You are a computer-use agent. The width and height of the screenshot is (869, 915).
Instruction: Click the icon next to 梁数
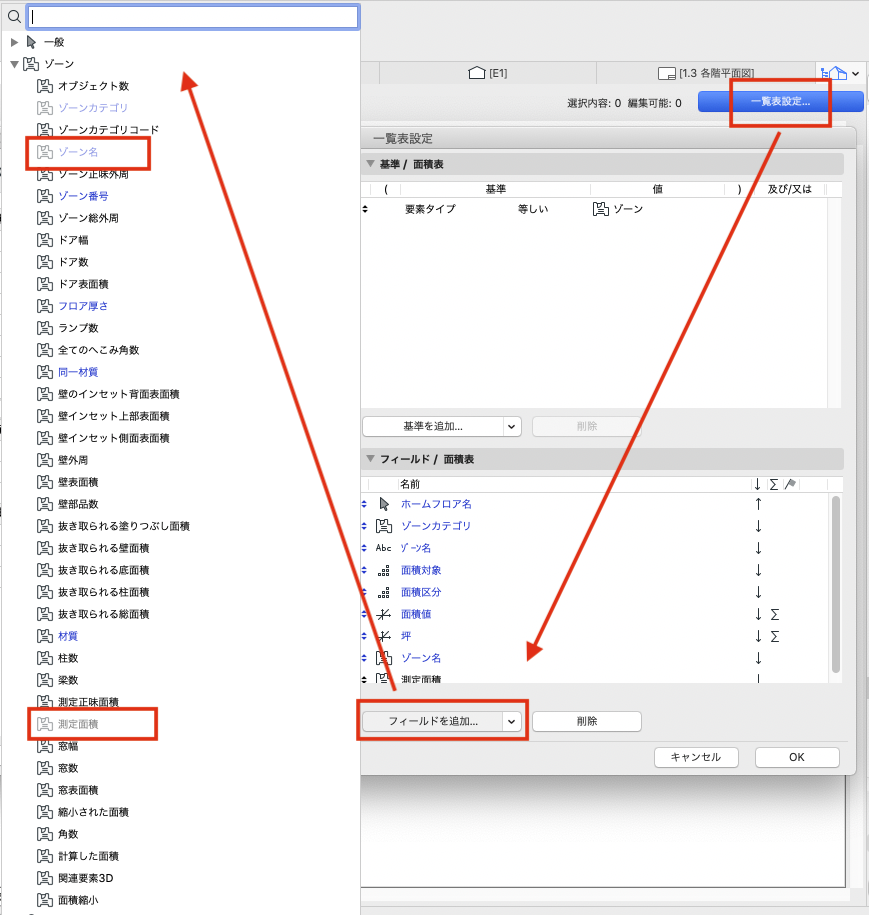point(45,680)
